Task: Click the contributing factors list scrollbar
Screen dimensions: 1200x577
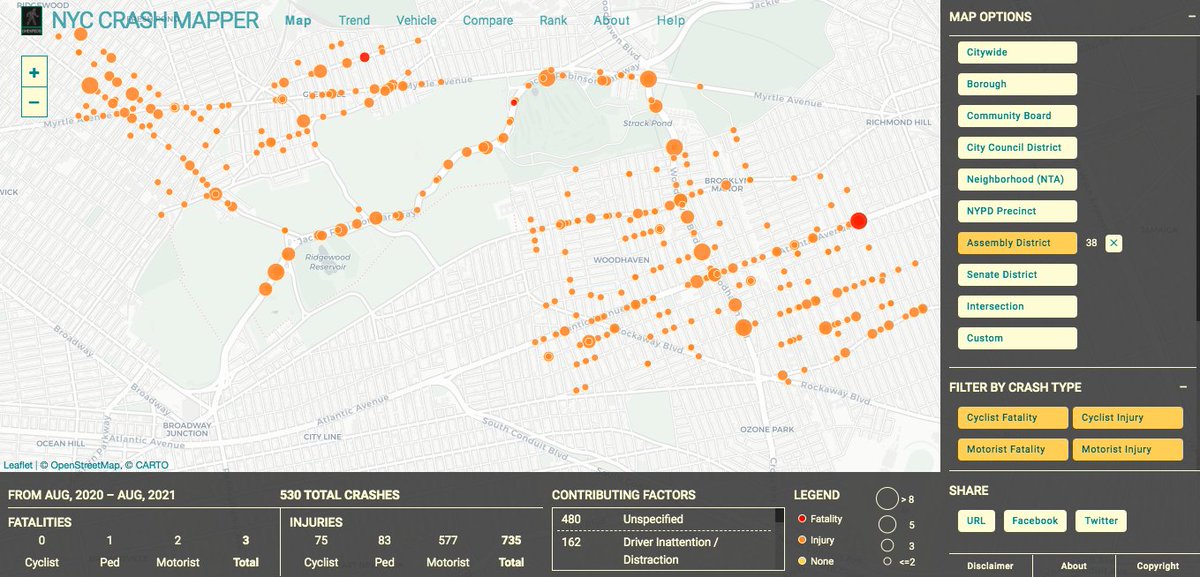Action: click(x=779, y=517)
